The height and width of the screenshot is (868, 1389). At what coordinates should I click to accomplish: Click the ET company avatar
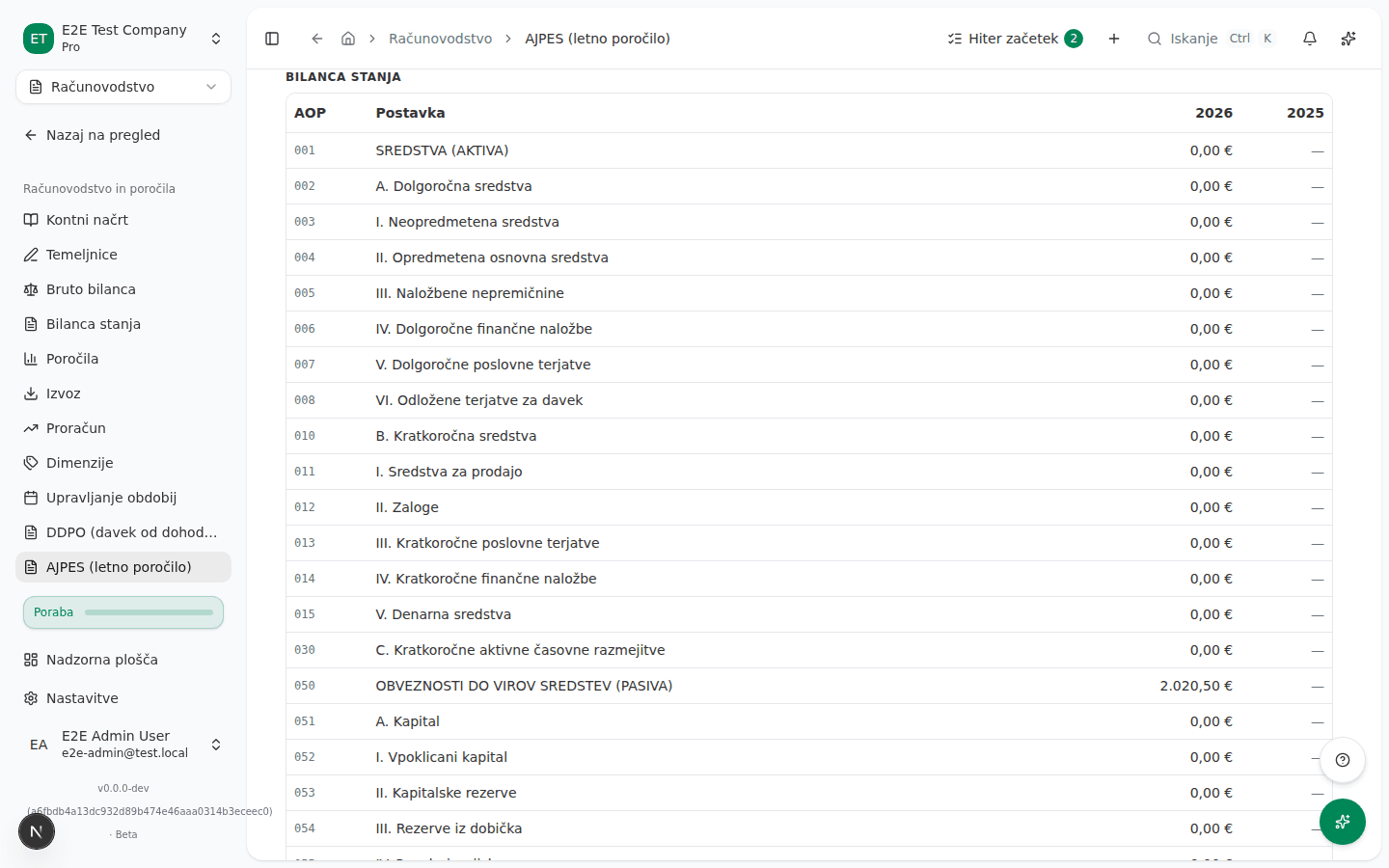pyautogui.click(x=39, y=39)
